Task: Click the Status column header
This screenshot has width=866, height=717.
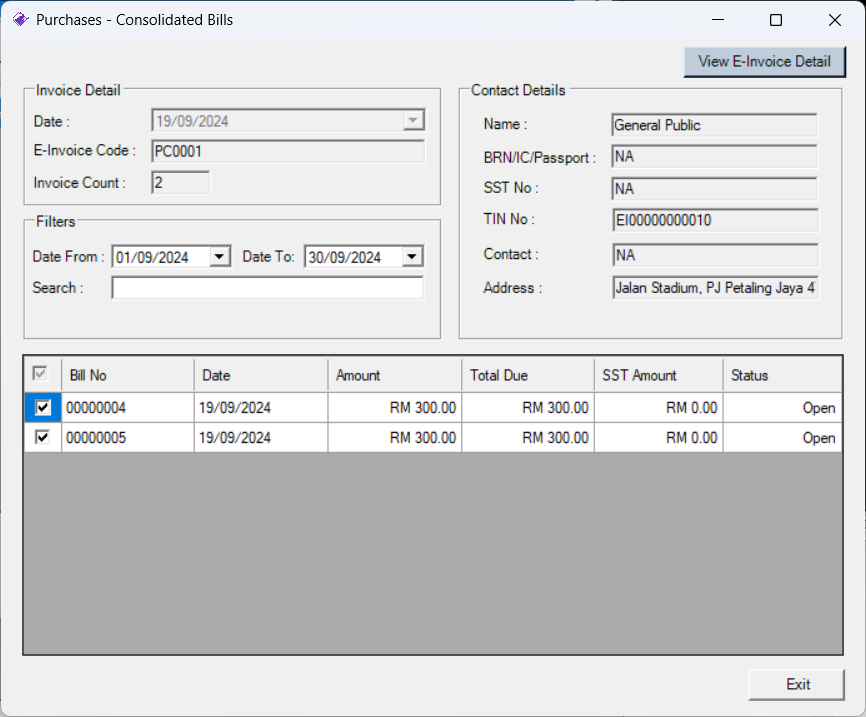Action: [x=781, y=375]
